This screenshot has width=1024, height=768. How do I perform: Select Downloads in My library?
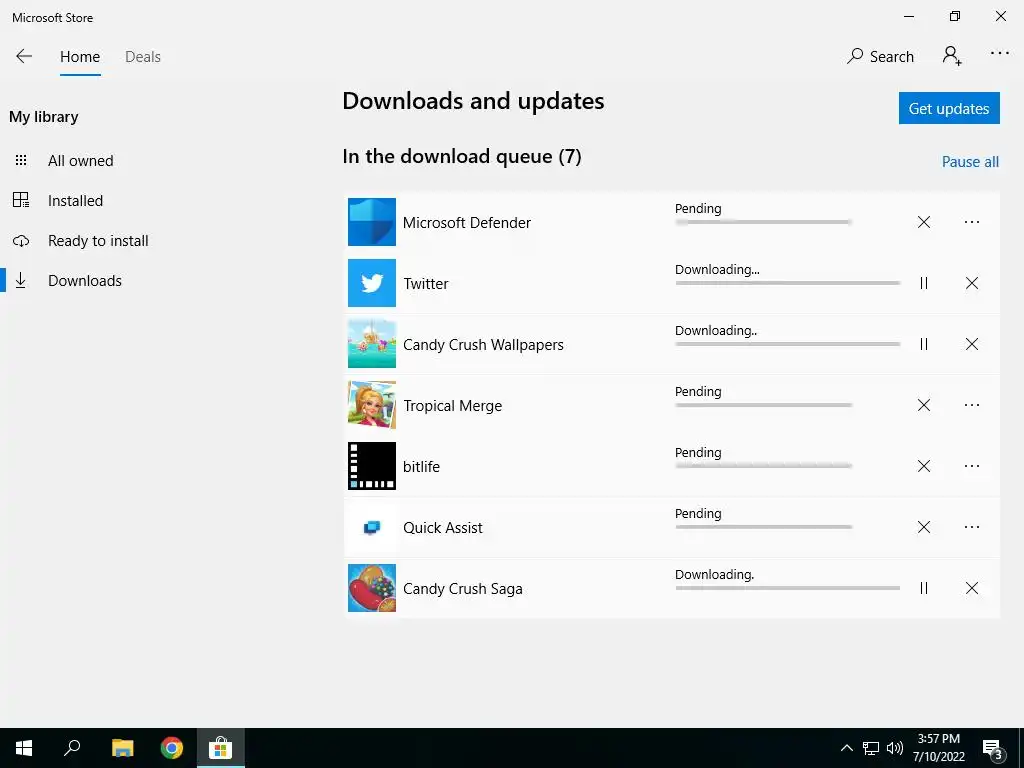[x=85, y=281]
